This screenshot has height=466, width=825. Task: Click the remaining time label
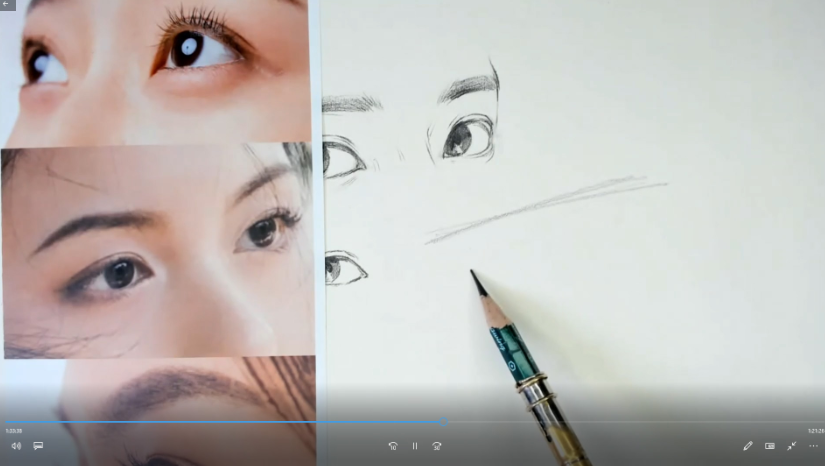point(816,431)
